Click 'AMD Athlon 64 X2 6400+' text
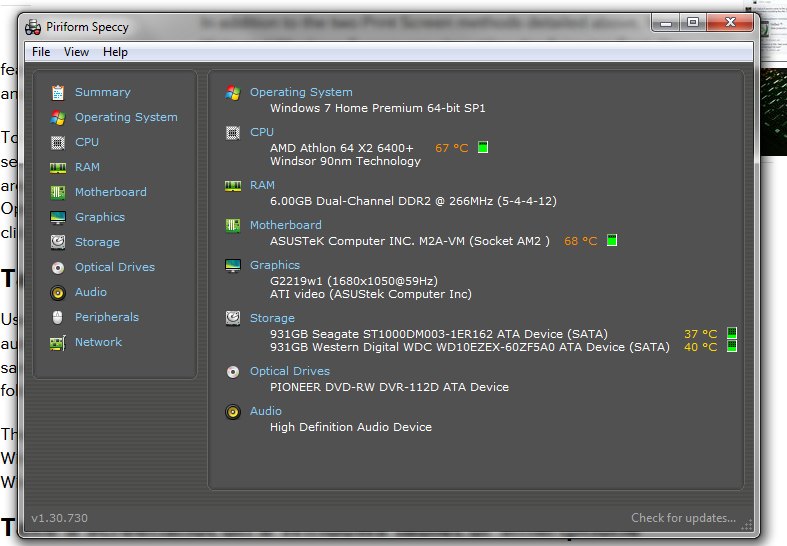 click(342, 148)
